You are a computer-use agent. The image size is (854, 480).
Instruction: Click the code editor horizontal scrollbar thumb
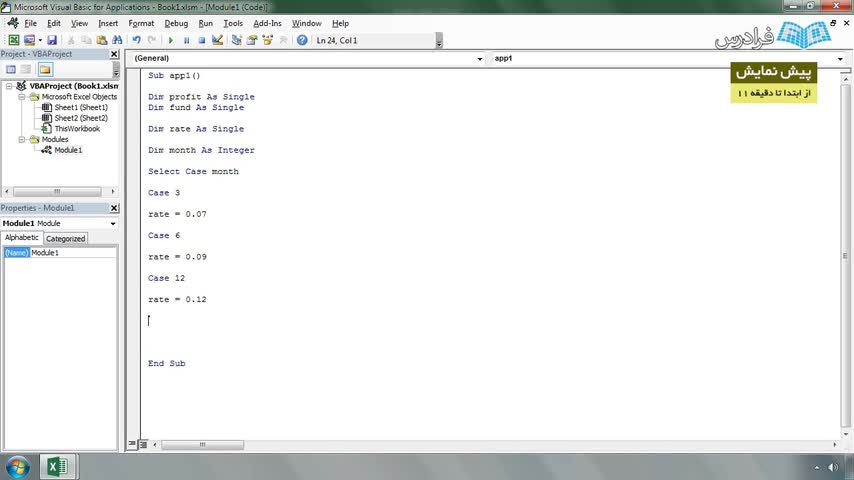[x=203, y=445]
